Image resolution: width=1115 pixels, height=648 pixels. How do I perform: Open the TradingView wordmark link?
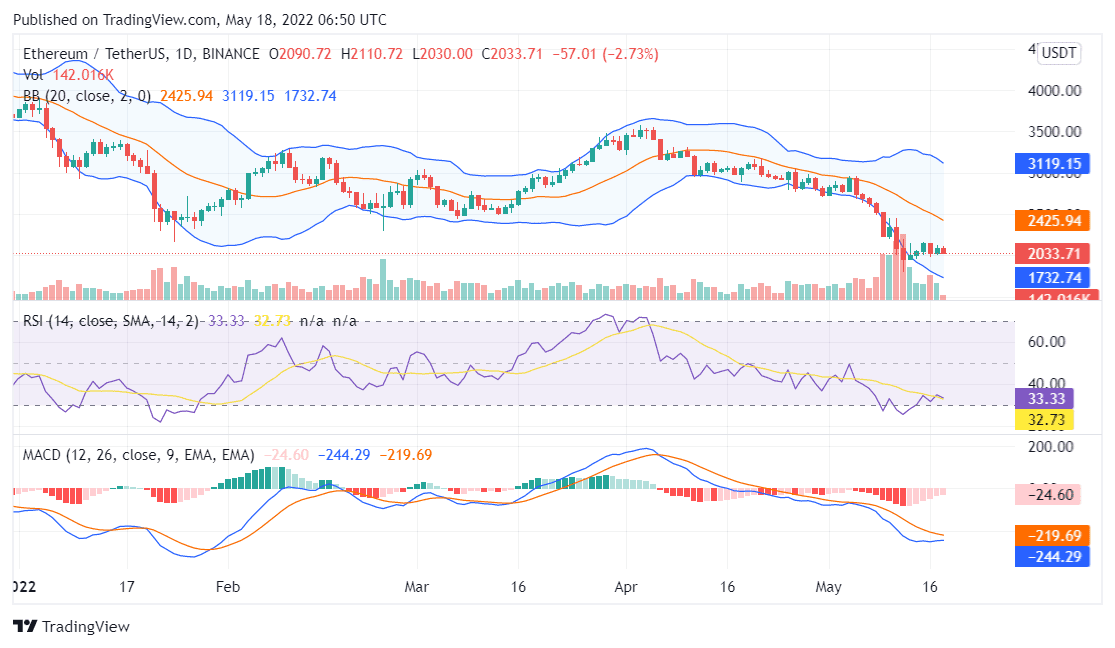coord(85,627)
